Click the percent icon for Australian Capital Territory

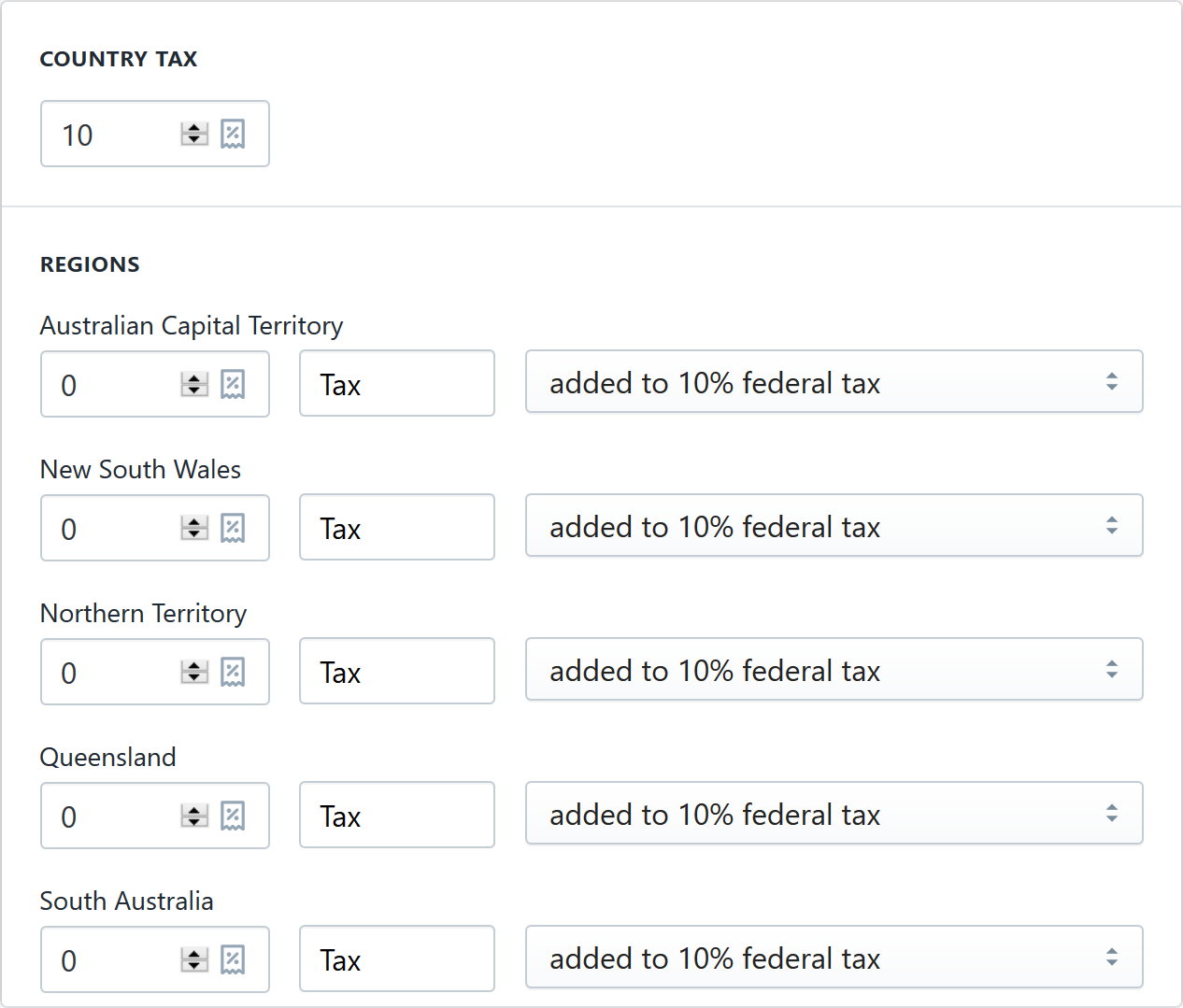point(233,384)
